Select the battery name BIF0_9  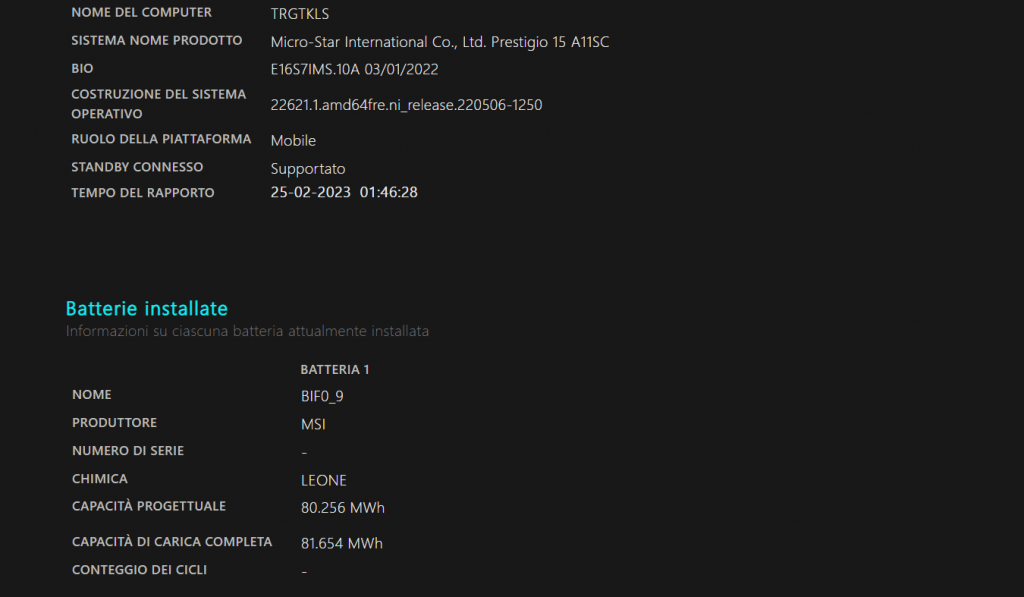[322, 396]
